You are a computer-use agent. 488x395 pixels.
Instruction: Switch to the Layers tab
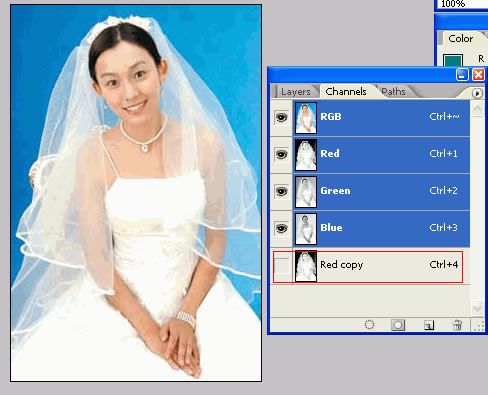[x=296, y=92]
